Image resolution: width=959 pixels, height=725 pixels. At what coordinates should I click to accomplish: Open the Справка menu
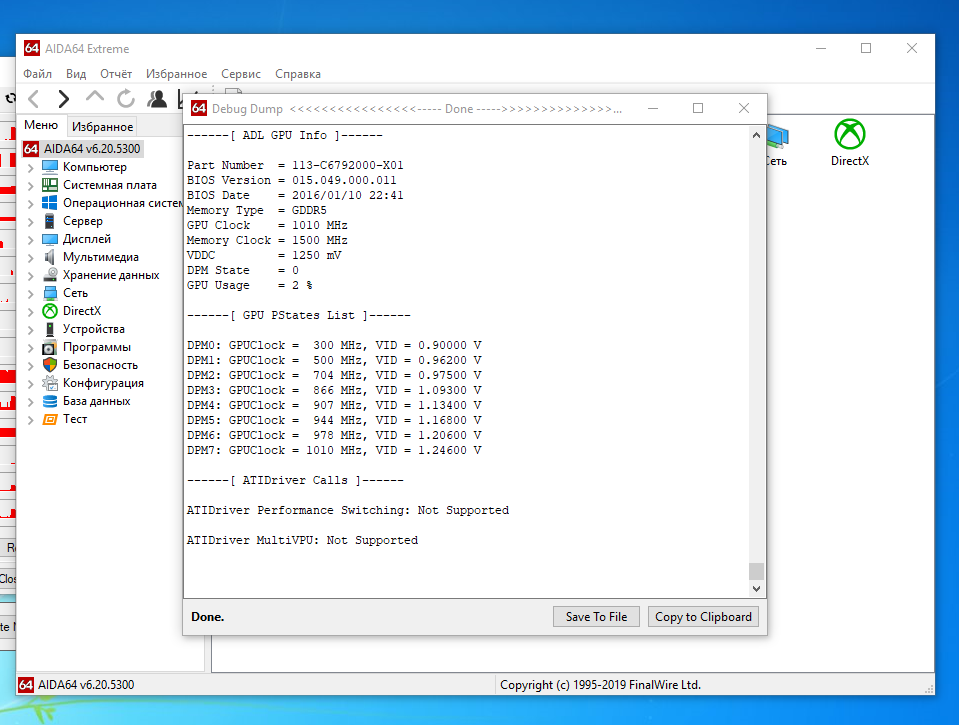pos(298,73)
